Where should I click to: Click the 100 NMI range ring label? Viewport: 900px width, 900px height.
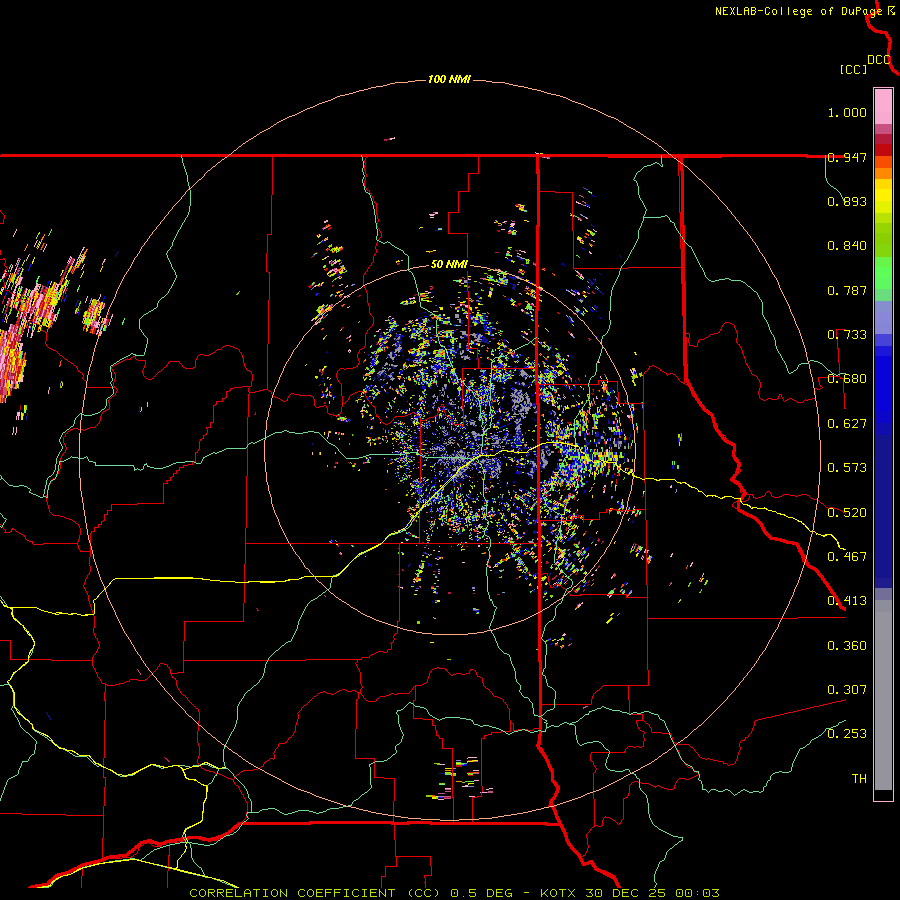[x=449, y=79]
